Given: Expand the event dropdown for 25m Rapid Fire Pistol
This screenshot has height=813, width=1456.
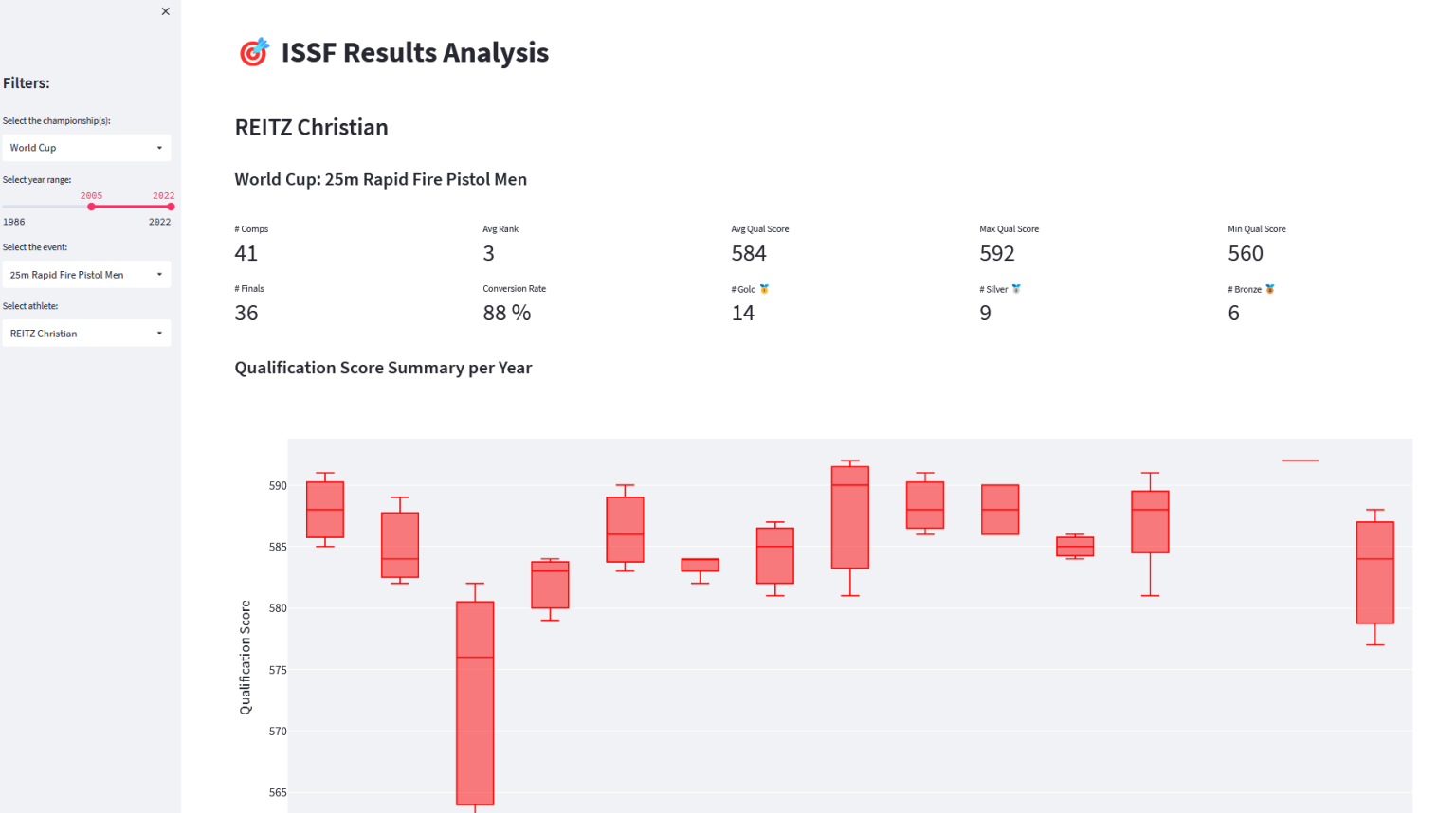Looking at the screenshot, I should [x=86, y=275].
